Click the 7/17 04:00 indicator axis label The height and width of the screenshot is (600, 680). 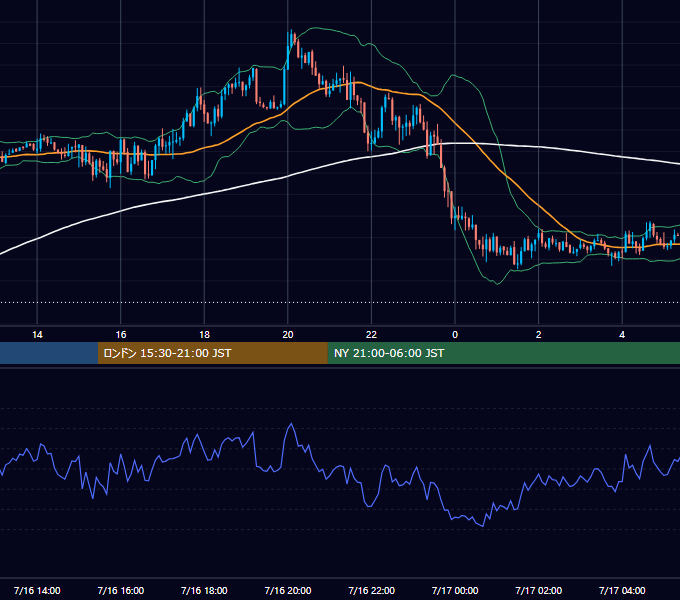(622, 590)
